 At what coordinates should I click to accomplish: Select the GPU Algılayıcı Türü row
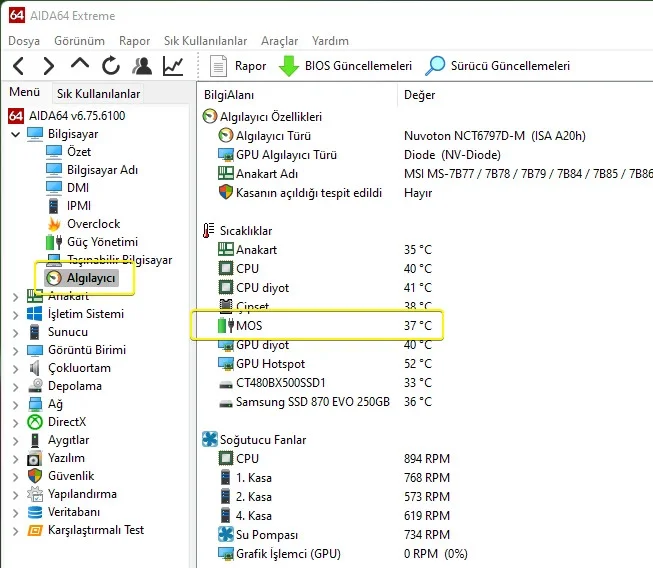tap(359, 155)
